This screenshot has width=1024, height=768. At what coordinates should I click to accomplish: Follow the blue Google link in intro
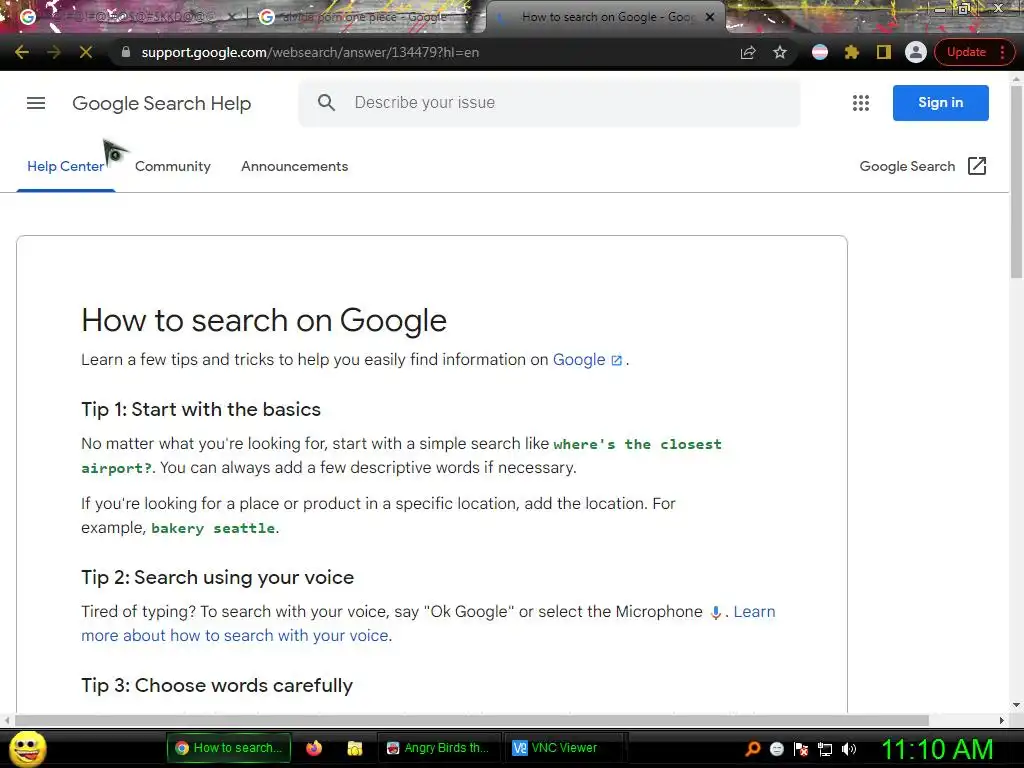click(x=579, y=360)
